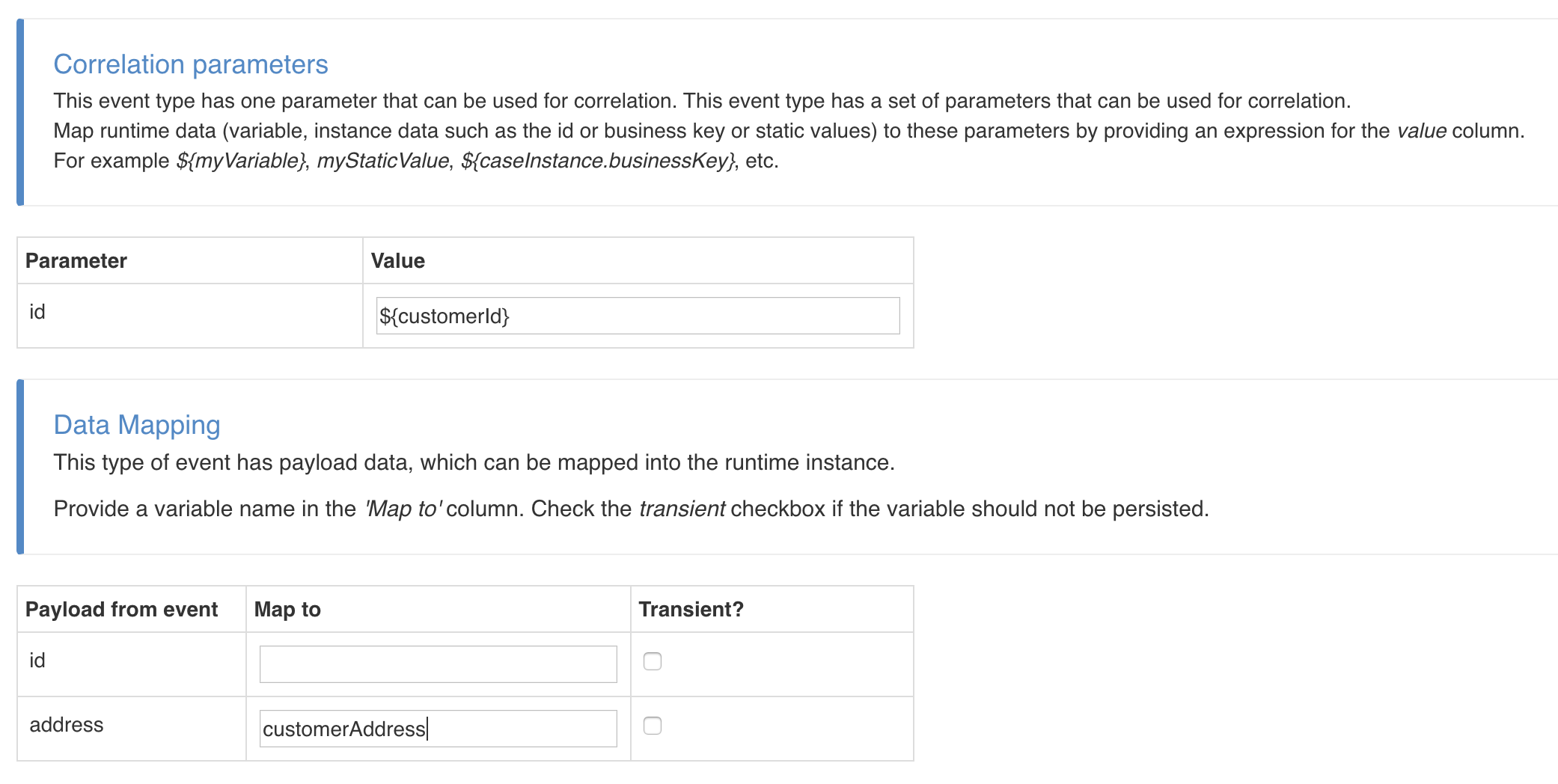Click the Data Mapping heading

pyautogui.click(x=136, y=425)
